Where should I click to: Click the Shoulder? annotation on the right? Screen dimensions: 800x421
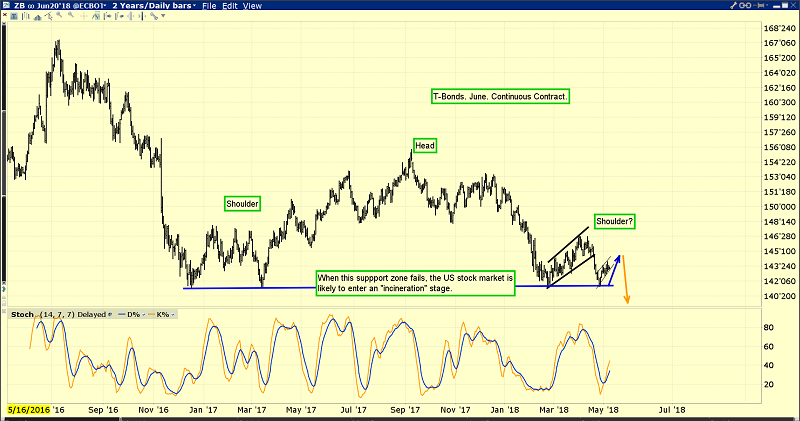[615, 220]
